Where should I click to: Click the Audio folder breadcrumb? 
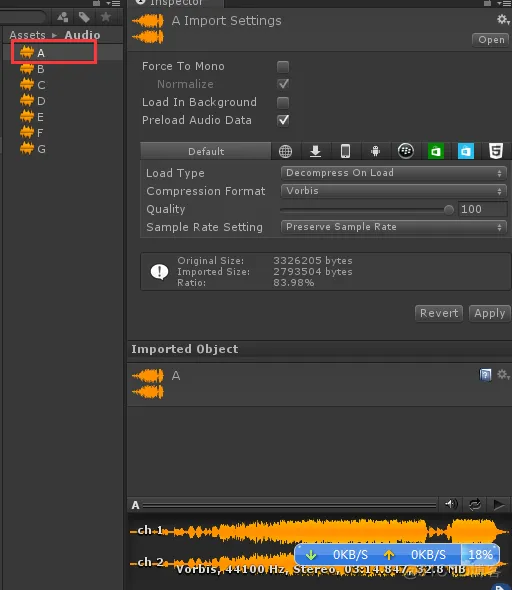click(82, 35)
